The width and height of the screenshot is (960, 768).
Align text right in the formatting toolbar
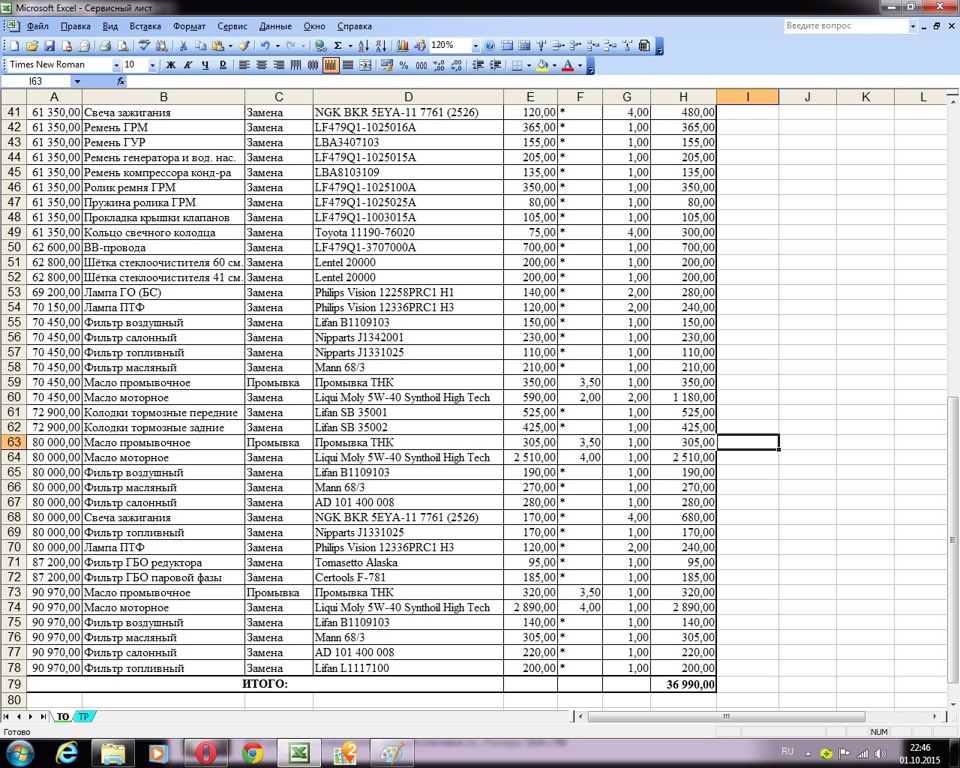(x=279, y=65)
